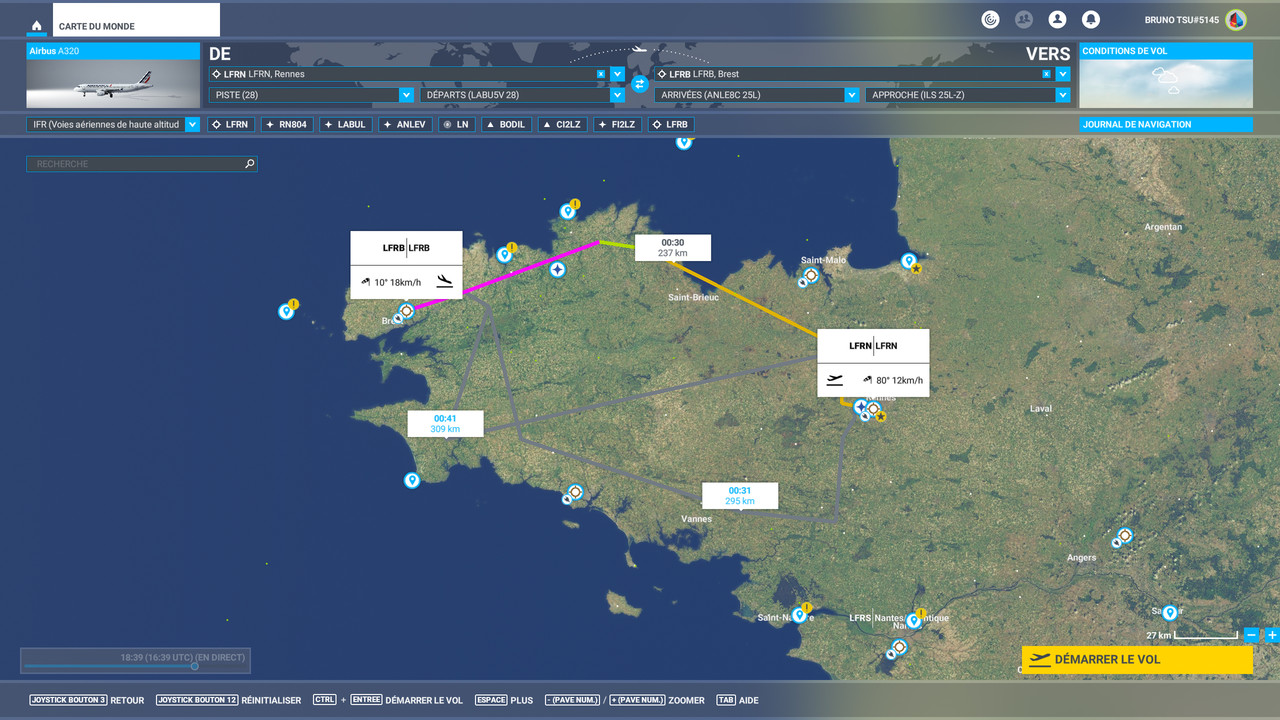Expand the arrival airport dropdown arrow
1280x720 pixels.
(x=1063, y=74)
